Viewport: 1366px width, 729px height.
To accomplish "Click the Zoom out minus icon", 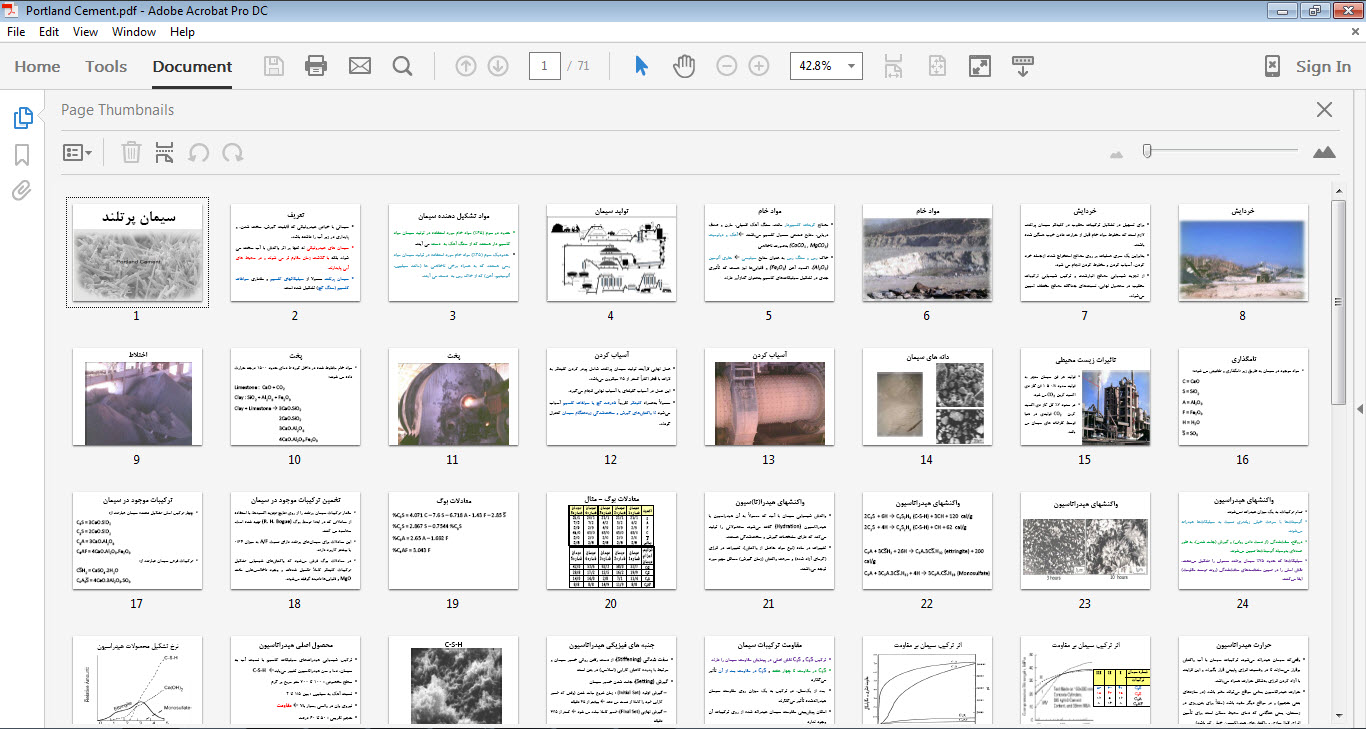I will click(727, 66).
